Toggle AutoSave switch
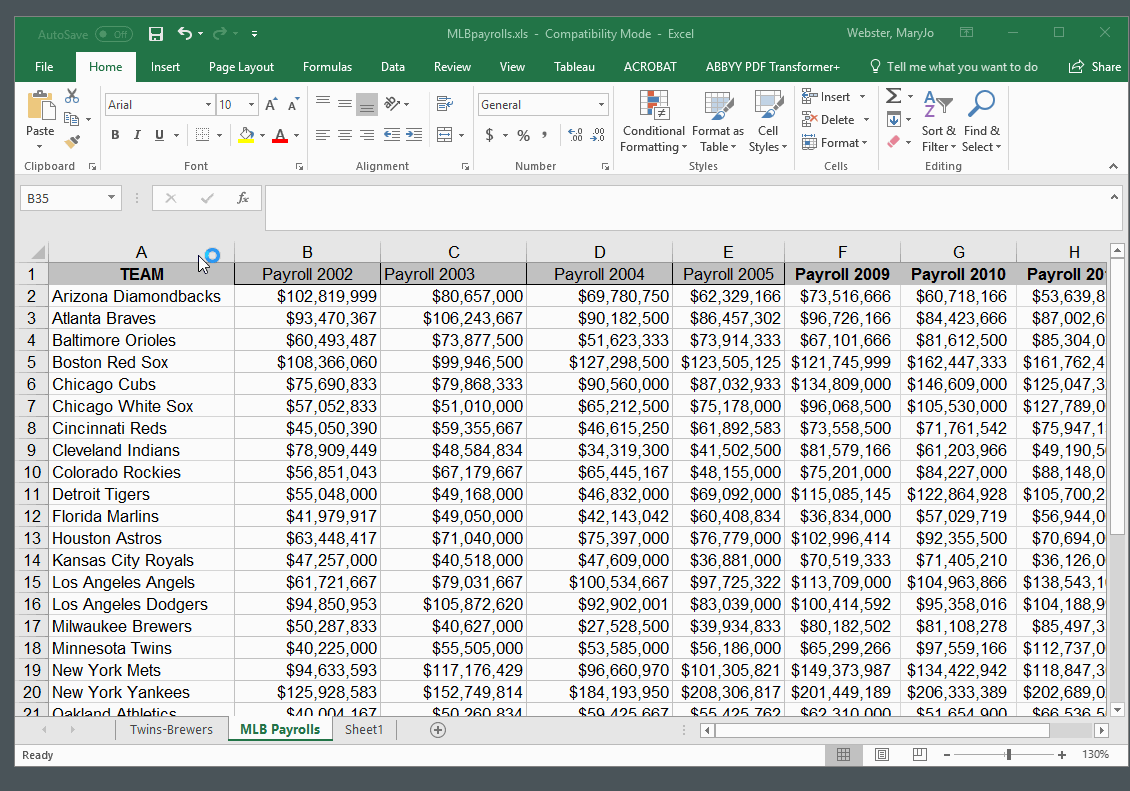The image size is (1130, 791). click(114, 34)
